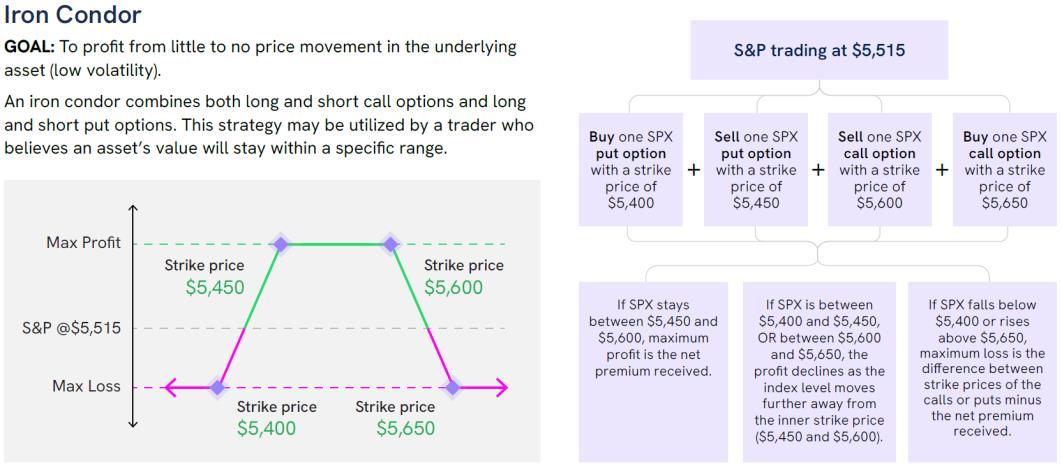Viewport: 1062px width, 468px height.
Task: Click the maximum loss outcome box
Action: point(981,370)
